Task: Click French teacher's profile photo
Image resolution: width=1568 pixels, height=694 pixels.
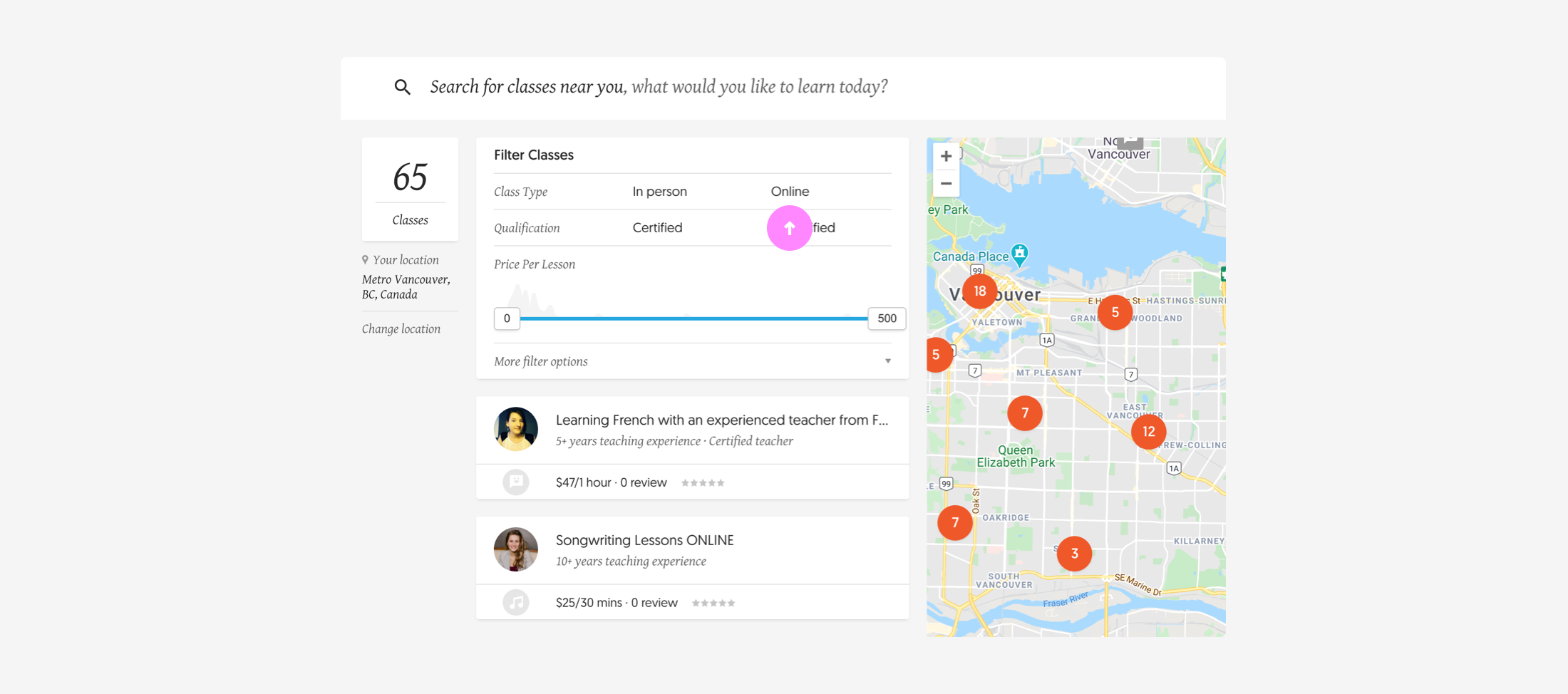Action: coord(516,429)
